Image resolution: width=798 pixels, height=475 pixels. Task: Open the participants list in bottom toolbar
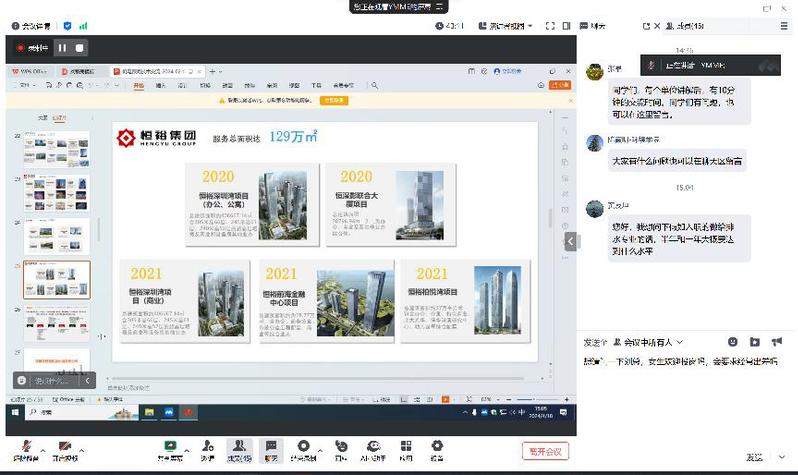coord(238,448)
